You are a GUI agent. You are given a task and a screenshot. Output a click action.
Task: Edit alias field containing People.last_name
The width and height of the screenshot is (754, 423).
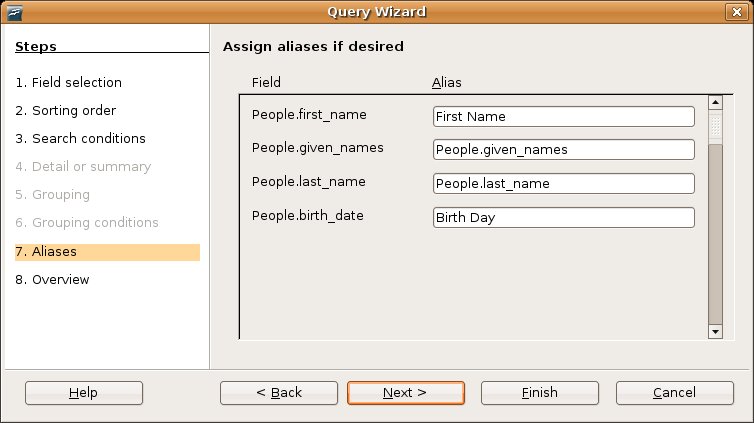click(x=564, y=184)
